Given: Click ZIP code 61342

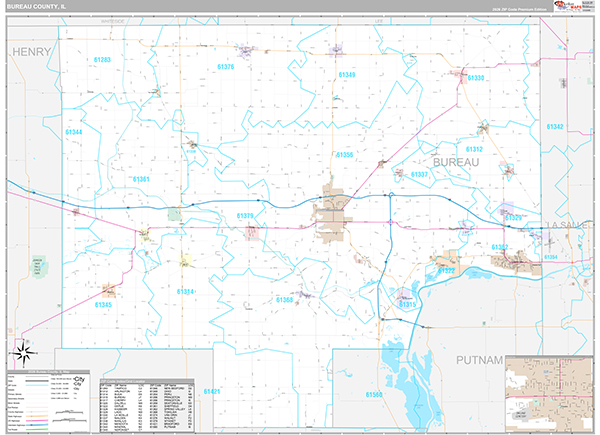Looking at the screenshot, I should coord(555,127).
